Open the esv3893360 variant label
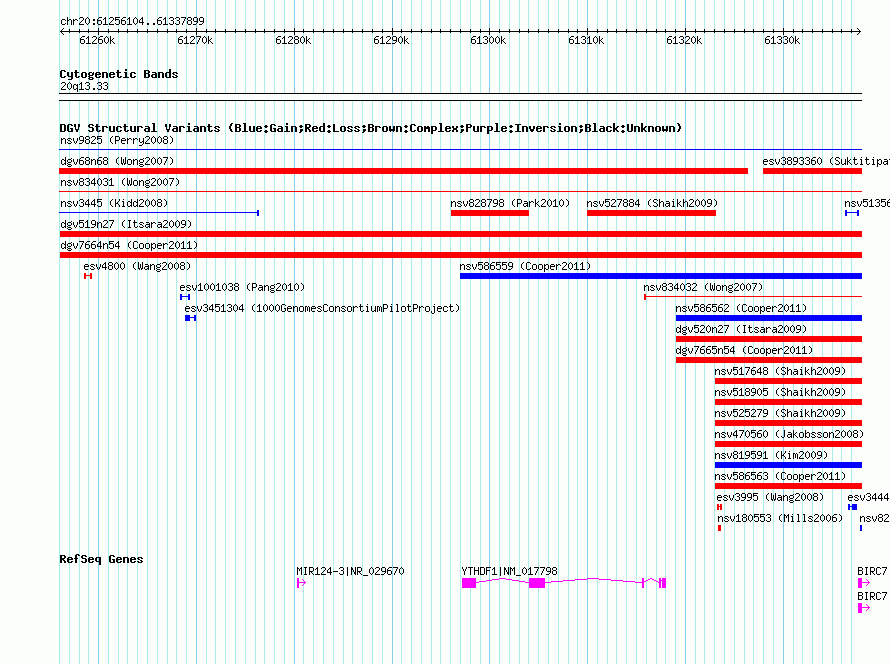 [826, 161]
